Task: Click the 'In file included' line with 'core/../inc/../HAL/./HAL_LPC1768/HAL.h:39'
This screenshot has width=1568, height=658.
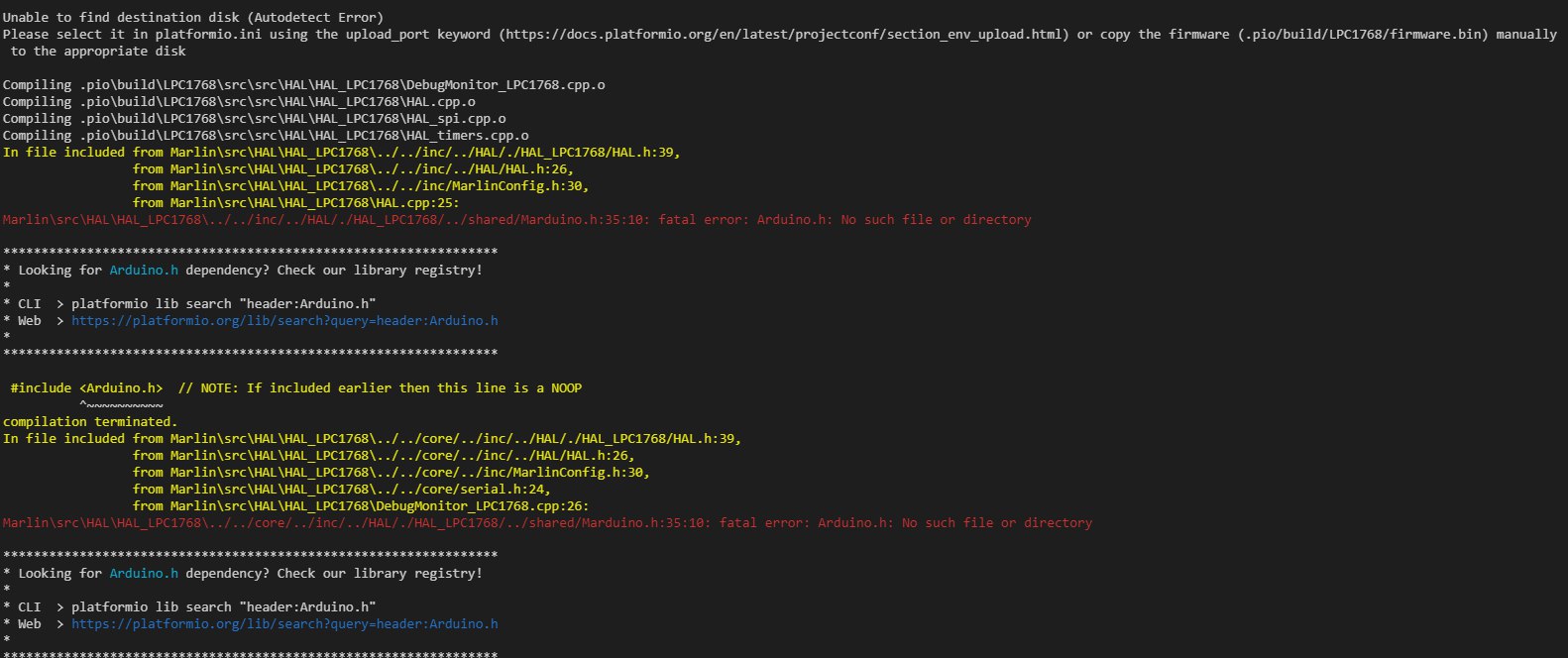Action: click(x=373, y=438)
